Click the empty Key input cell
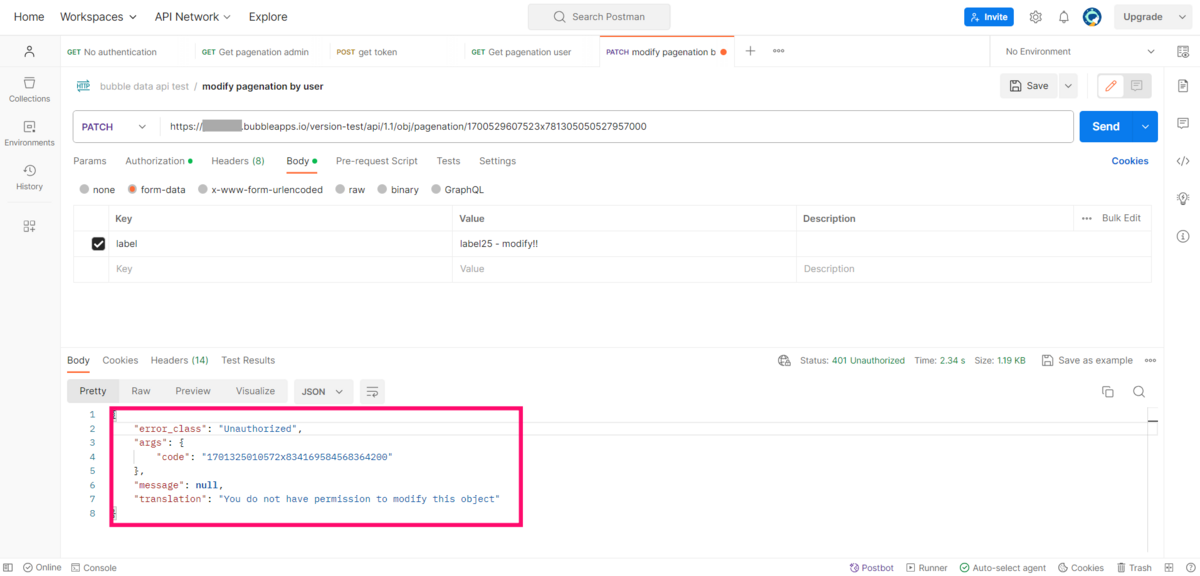This screenshot has width=1200, height=576. tap(280, 269)
